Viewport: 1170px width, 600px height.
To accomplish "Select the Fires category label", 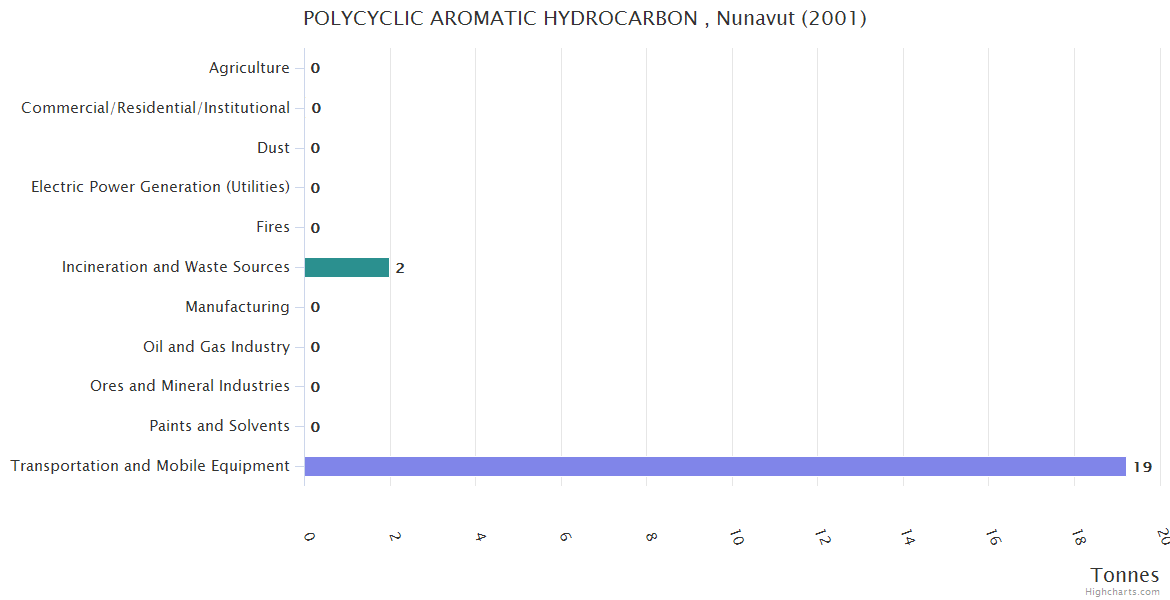I will coord(273,227).
